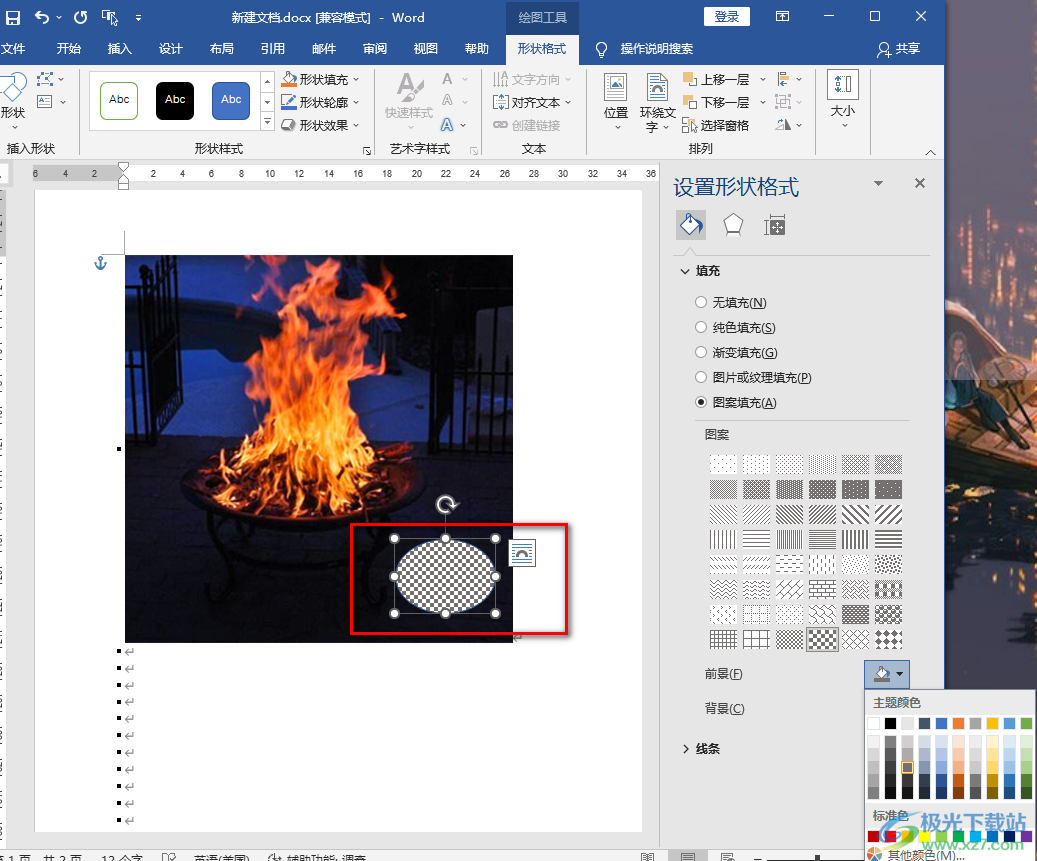This screenshot has width=1037, height=861.
Task: Open the Review (审阅) tab
Action: tap(375, 49)
